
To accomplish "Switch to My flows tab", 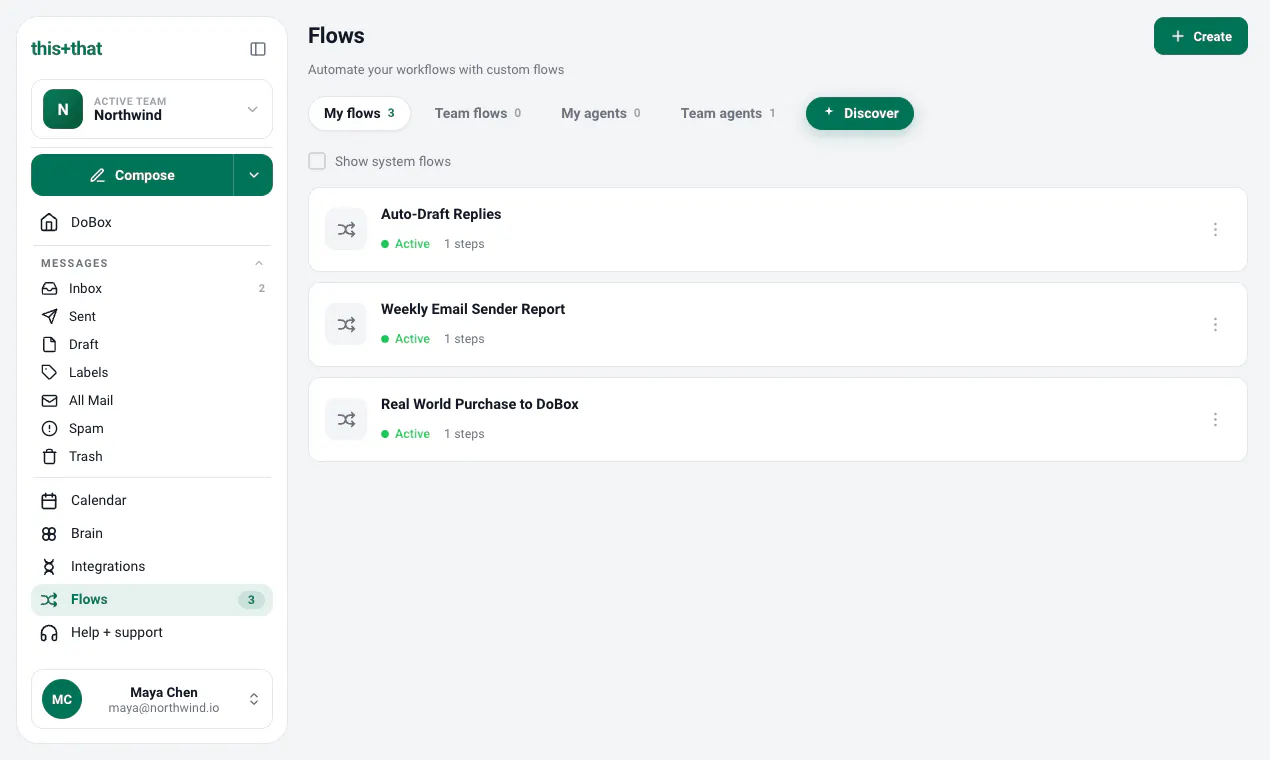I will tap(359, 113).
